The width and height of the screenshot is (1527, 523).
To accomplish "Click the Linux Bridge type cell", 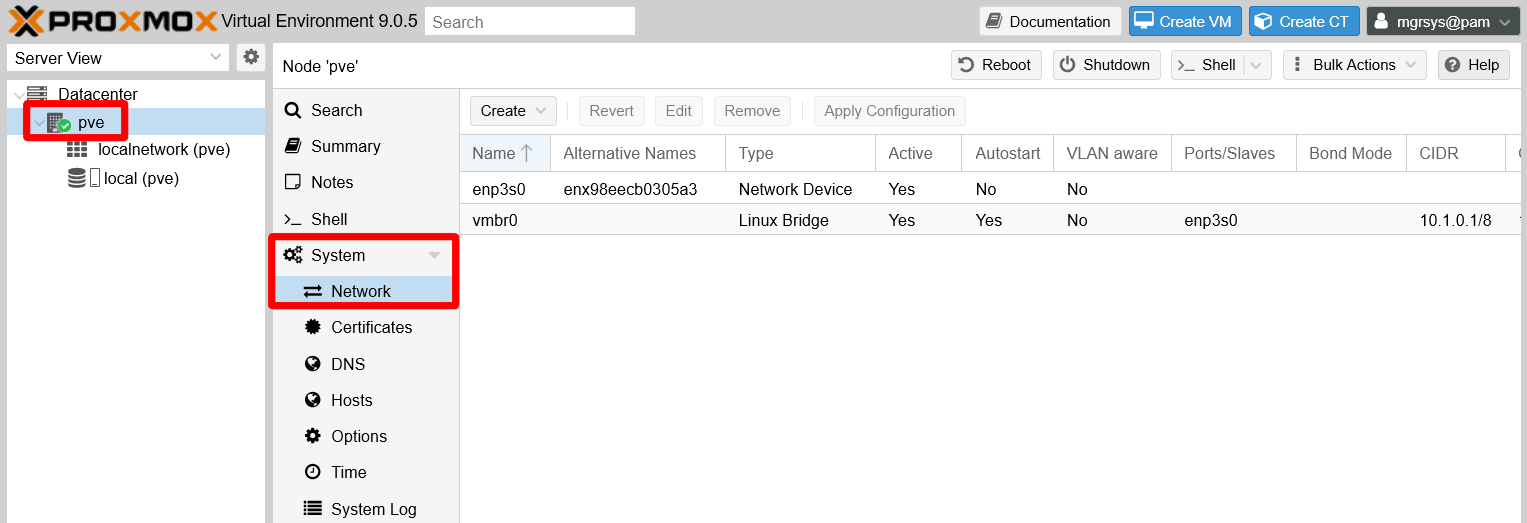I will [783, 220].
